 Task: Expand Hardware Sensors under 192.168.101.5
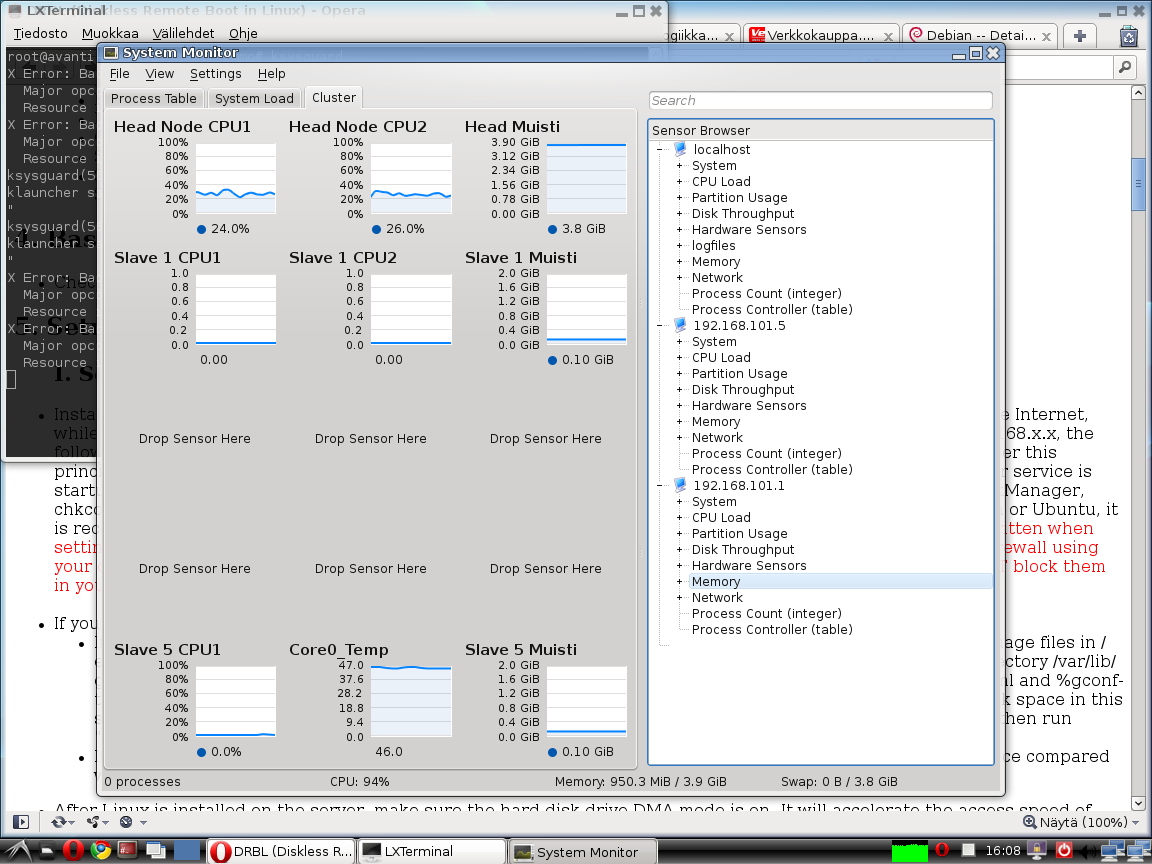(x=680, y=406)
